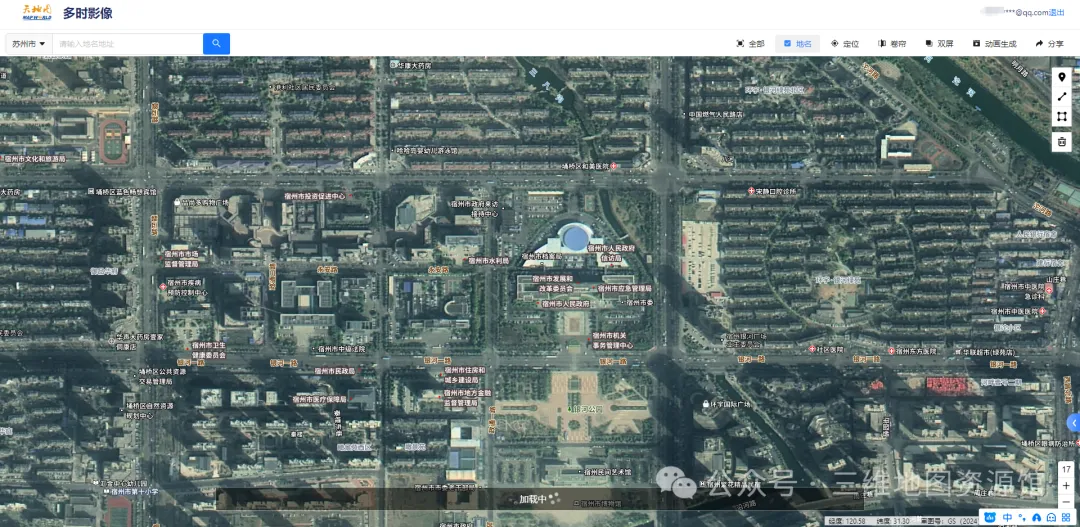Click the 宿州市文化和旅游局 map label

(x=34, y=158)
